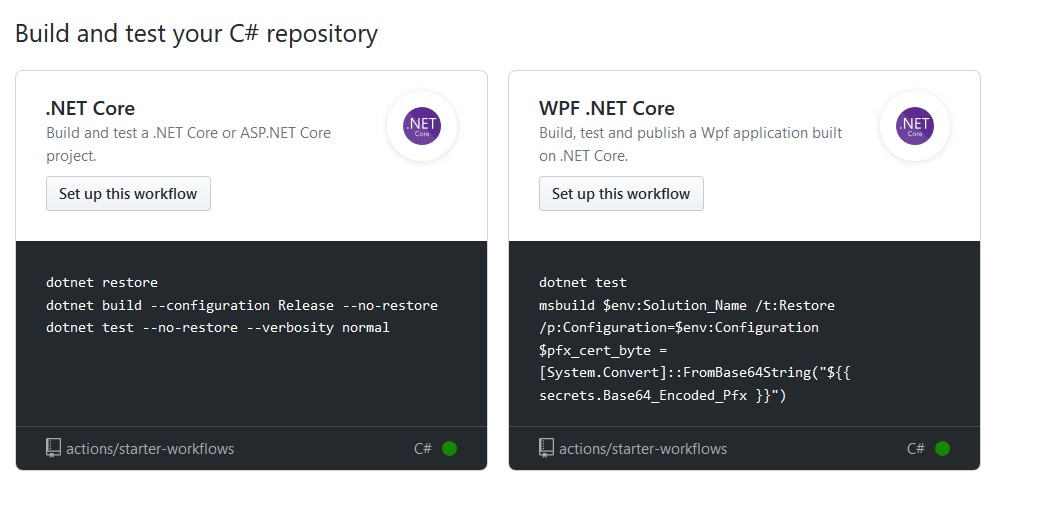This screenshot has height=511, width=1047.
Task: Click the C# label in WPF .NET Core card
Action: 915,449
